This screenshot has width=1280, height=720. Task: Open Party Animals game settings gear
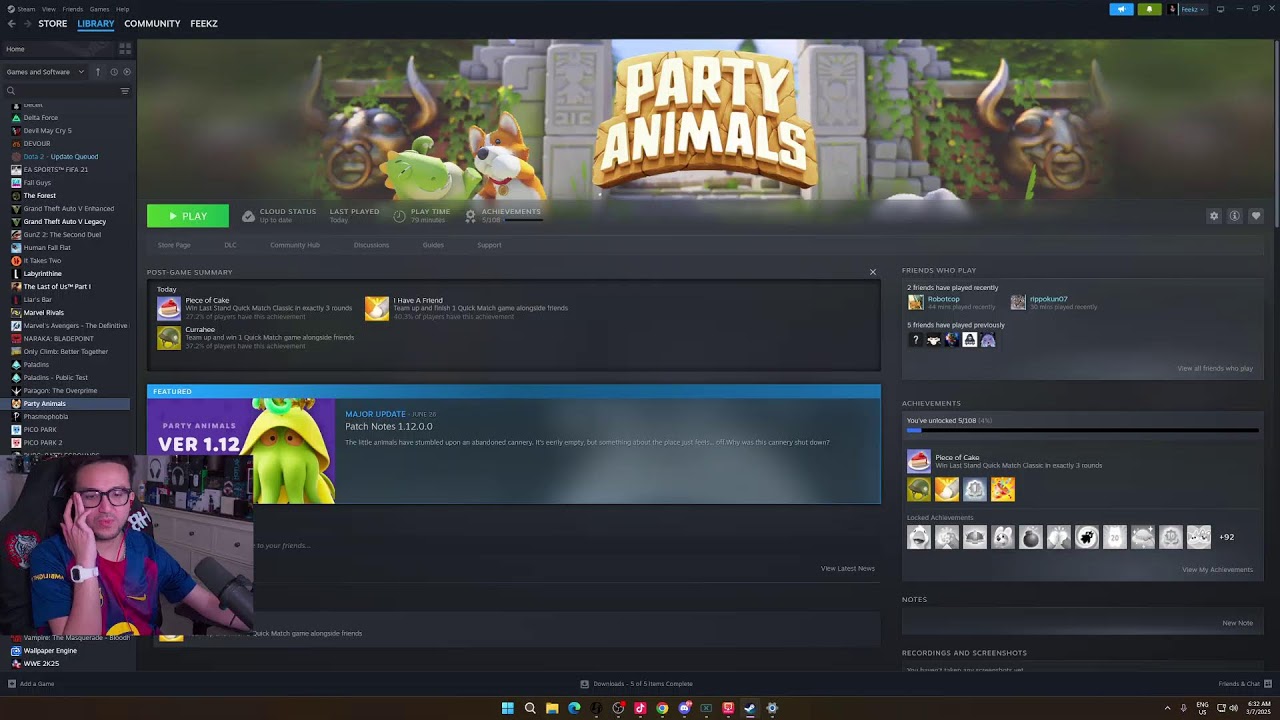click(x=1214, y=216)
